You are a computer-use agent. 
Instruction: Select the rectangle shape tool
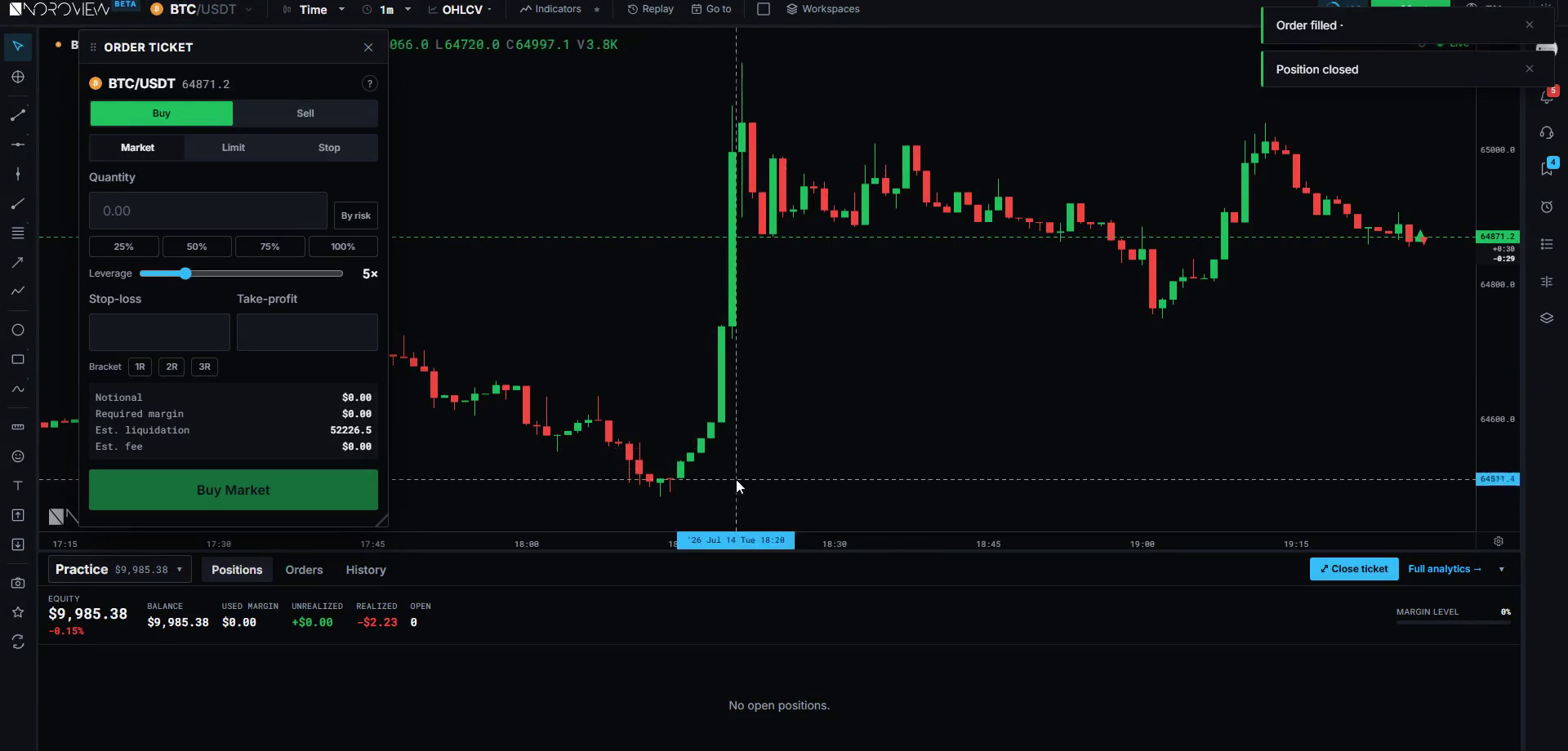(x=18, y=359)
